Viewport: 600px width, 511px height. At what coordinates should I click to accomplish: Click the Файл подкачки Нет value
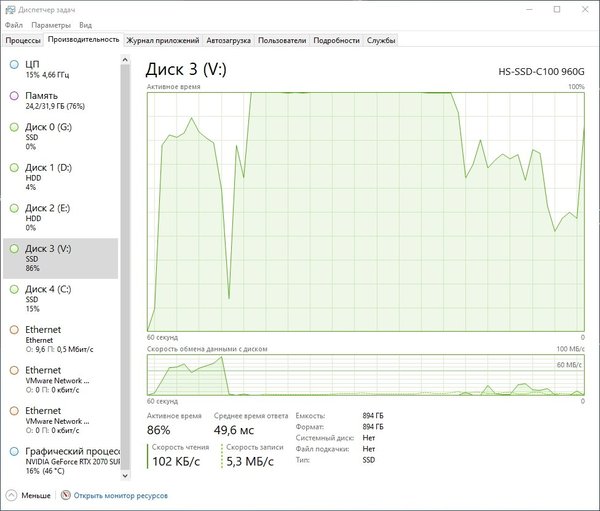(368, 449)
